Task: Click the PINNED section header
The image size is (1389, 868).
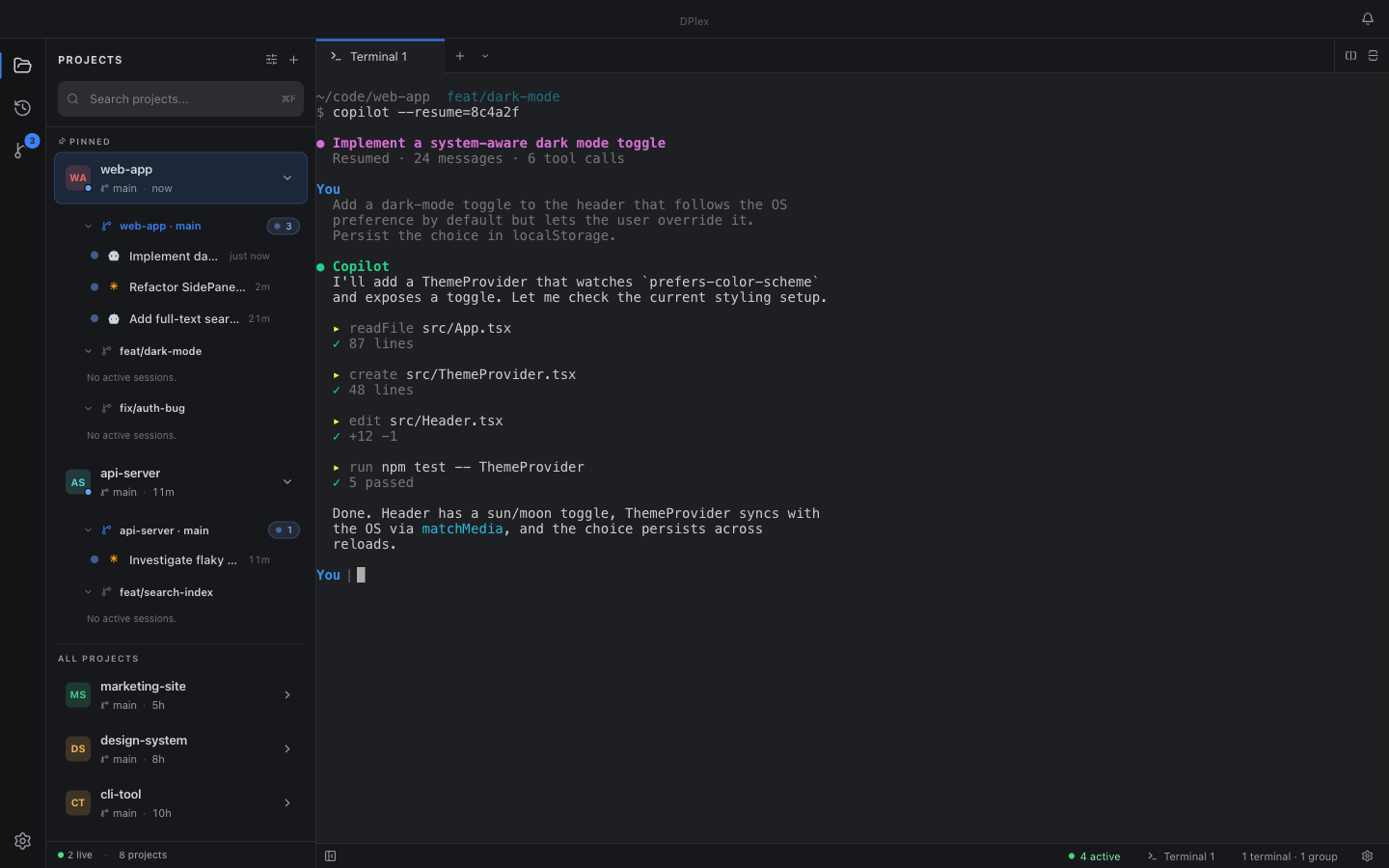Action: [84, 142]
